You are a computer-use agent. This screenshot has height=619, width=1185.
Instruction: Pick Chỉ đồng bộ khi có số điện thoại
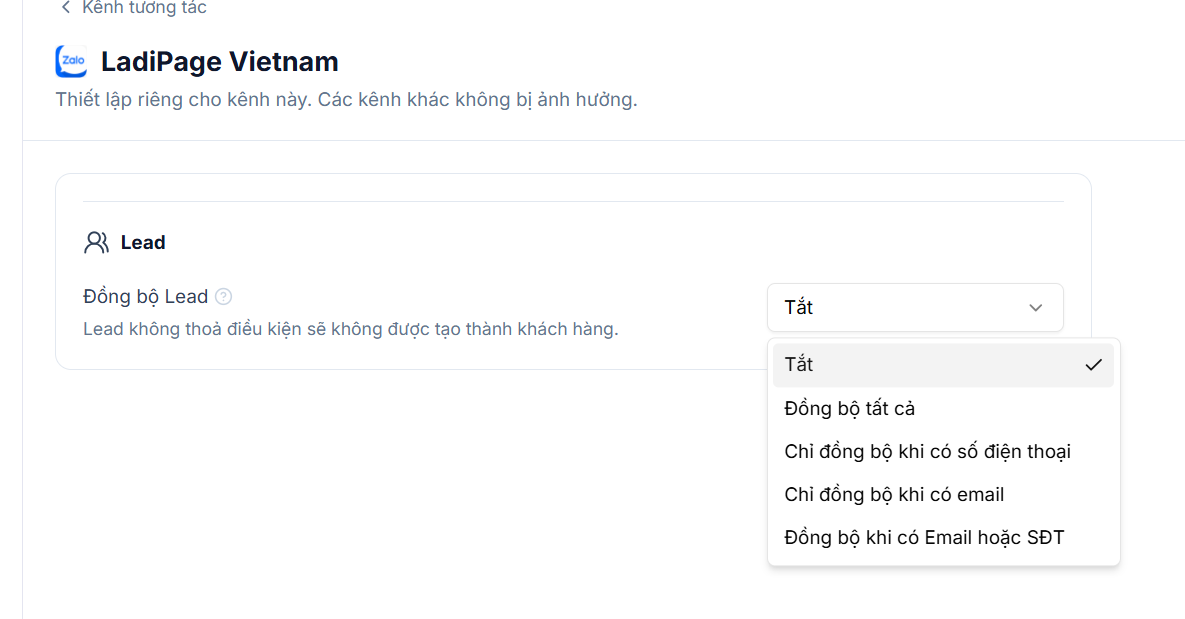coord(943,452)
